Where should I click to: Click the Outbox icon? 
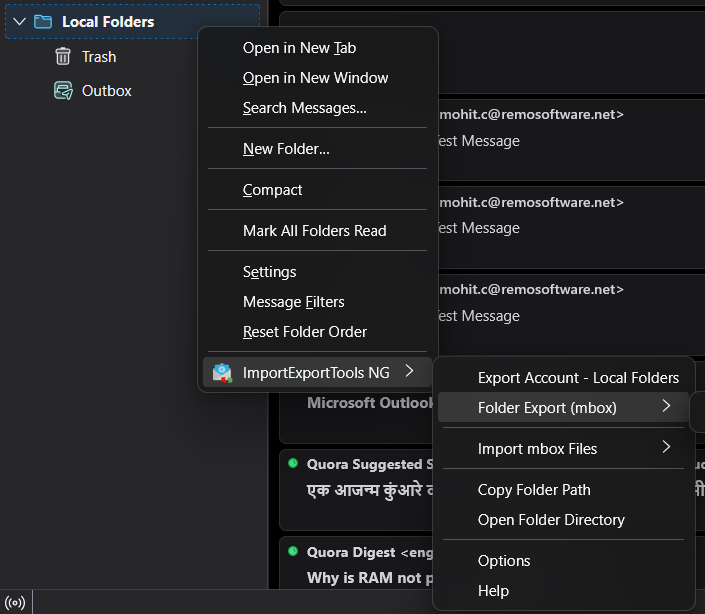[63, 91]
